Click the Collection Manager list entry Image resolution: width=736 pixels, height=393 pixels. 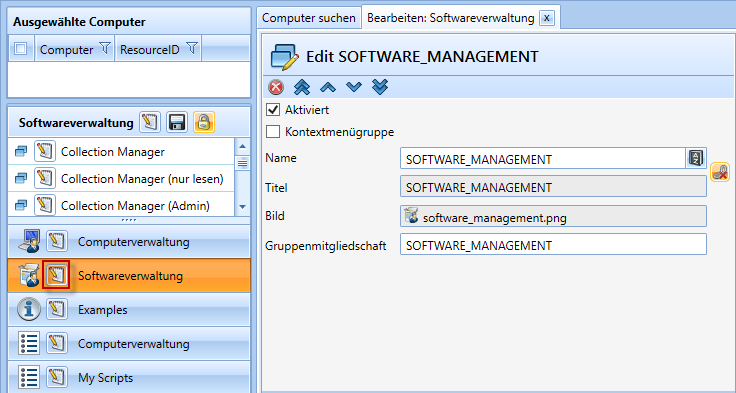(x=121, y=152)
